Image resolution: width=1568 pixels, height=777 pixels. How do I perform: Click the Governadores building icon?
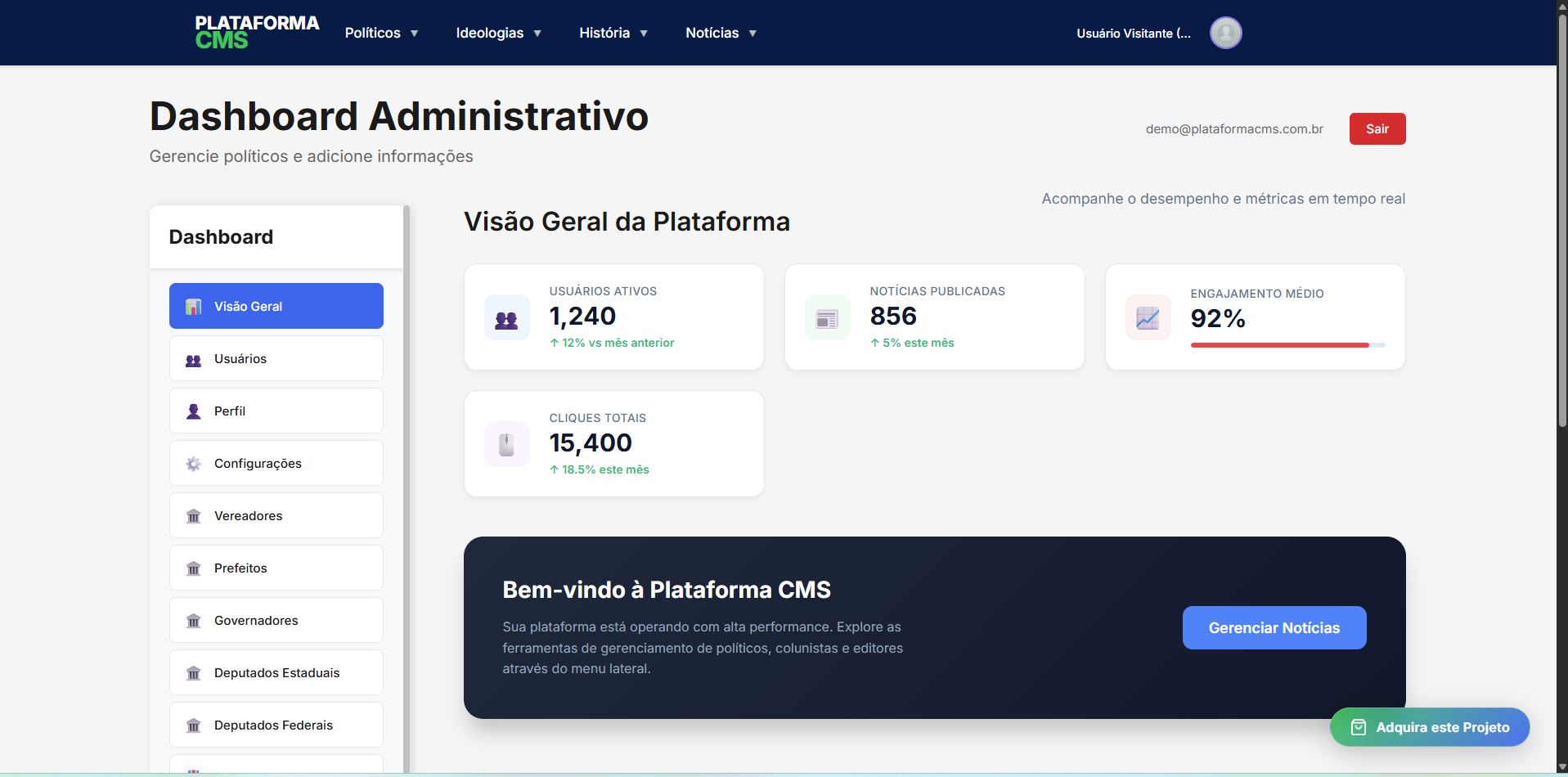pyautogui.click(x=193, y=621)
